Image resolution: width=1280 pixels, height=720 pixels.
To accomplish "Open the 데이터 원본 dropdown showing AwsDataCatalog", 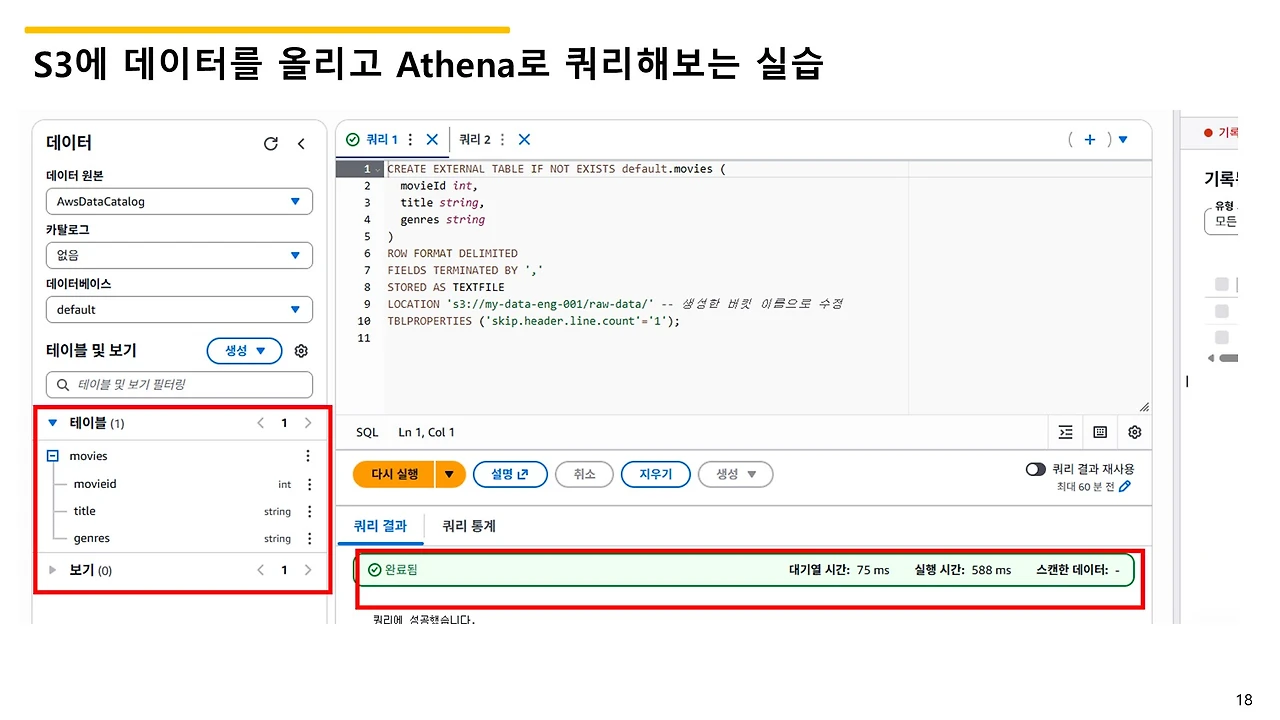I will point(179,201).
